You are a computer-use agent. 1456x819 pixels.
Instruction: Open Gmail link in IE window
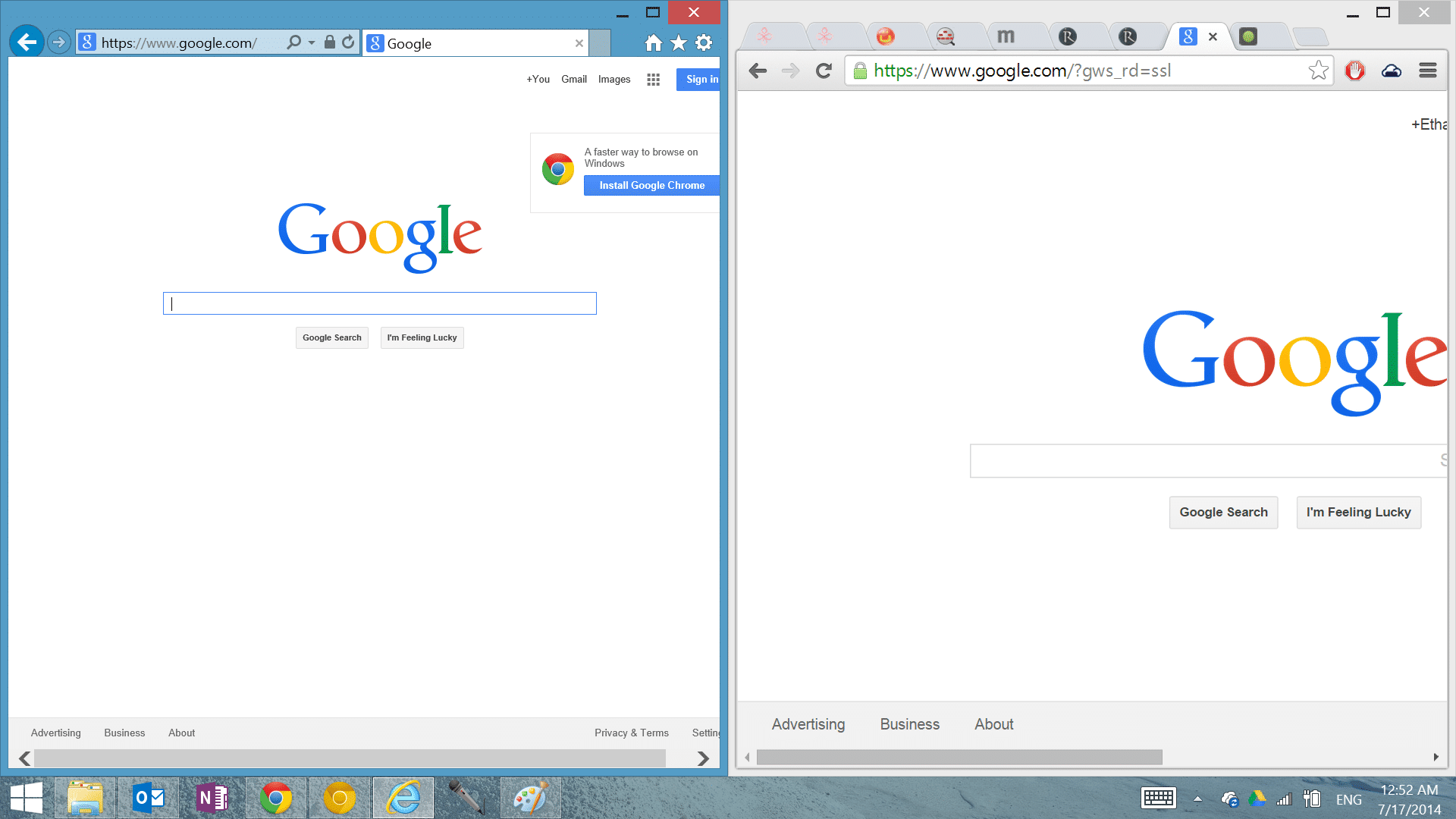click(x=574, y=79)
